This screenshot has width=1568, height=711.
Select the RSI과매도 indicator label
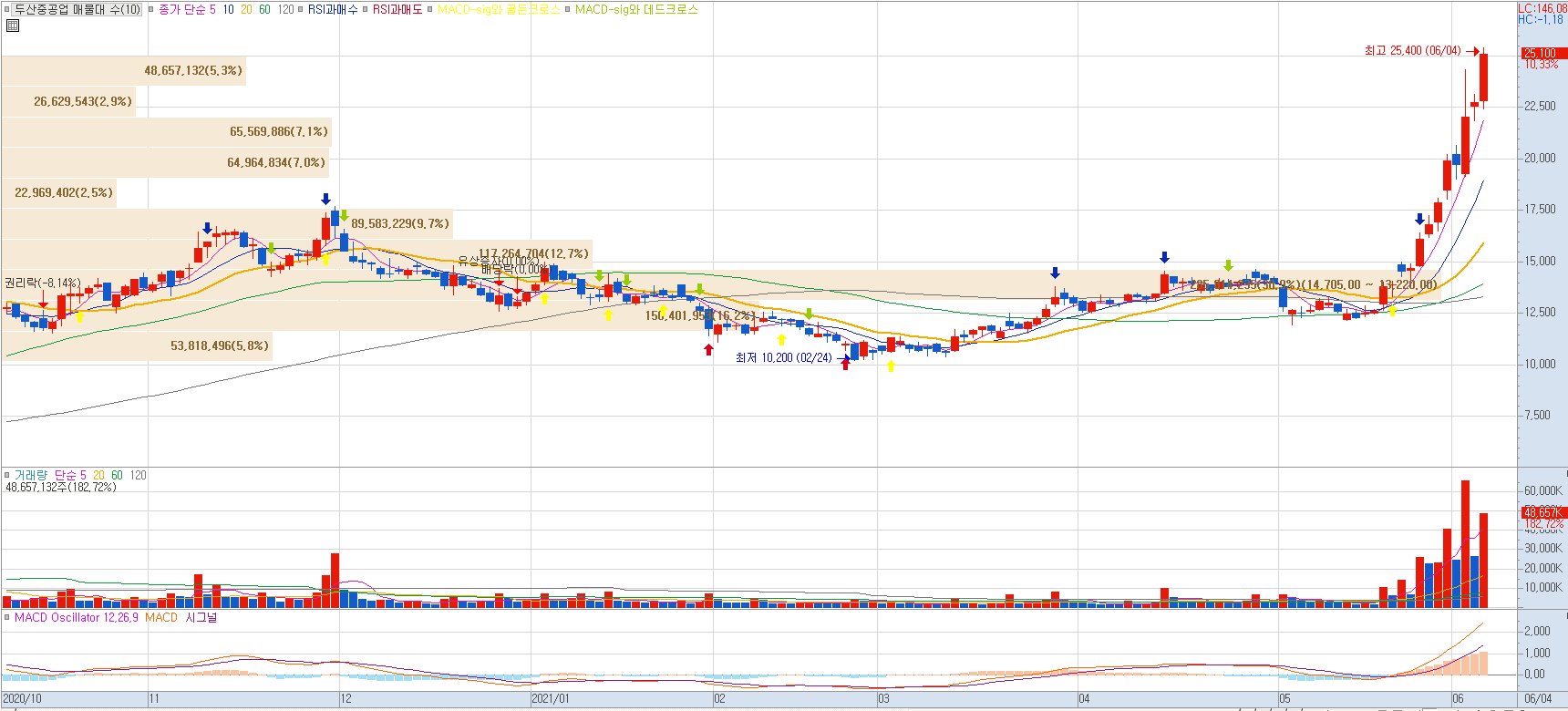(397, 9)
